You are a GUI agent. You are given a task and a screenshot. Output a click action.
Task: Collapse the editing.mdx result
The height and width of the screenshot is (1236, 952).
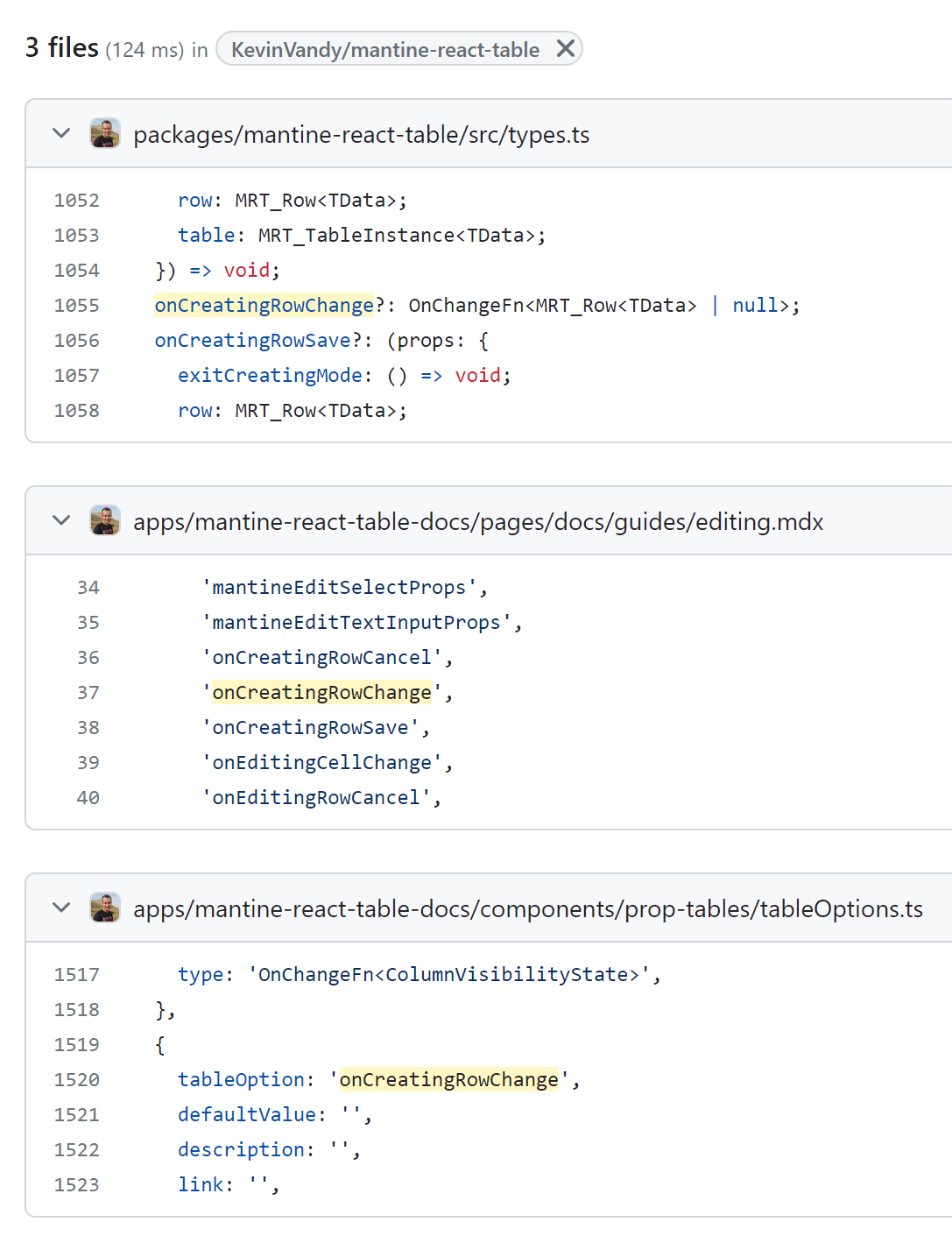pos(61,521)
